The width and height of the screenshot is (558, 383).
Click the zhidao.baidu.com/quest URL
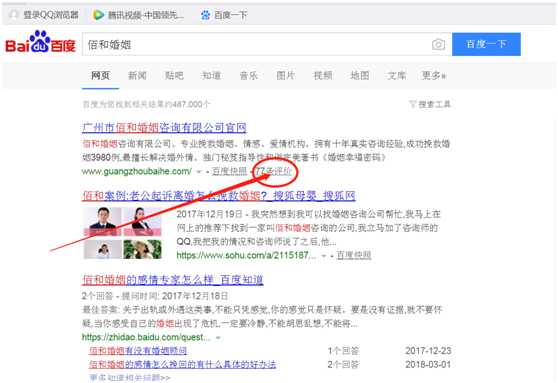point(146,337)
